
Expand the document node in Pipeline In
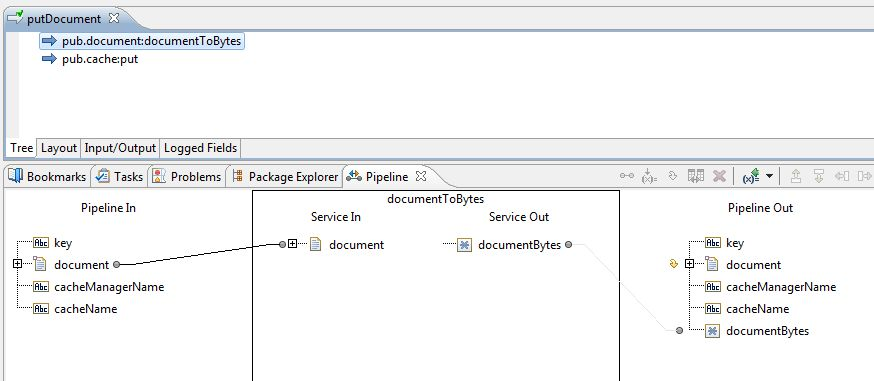17,264
